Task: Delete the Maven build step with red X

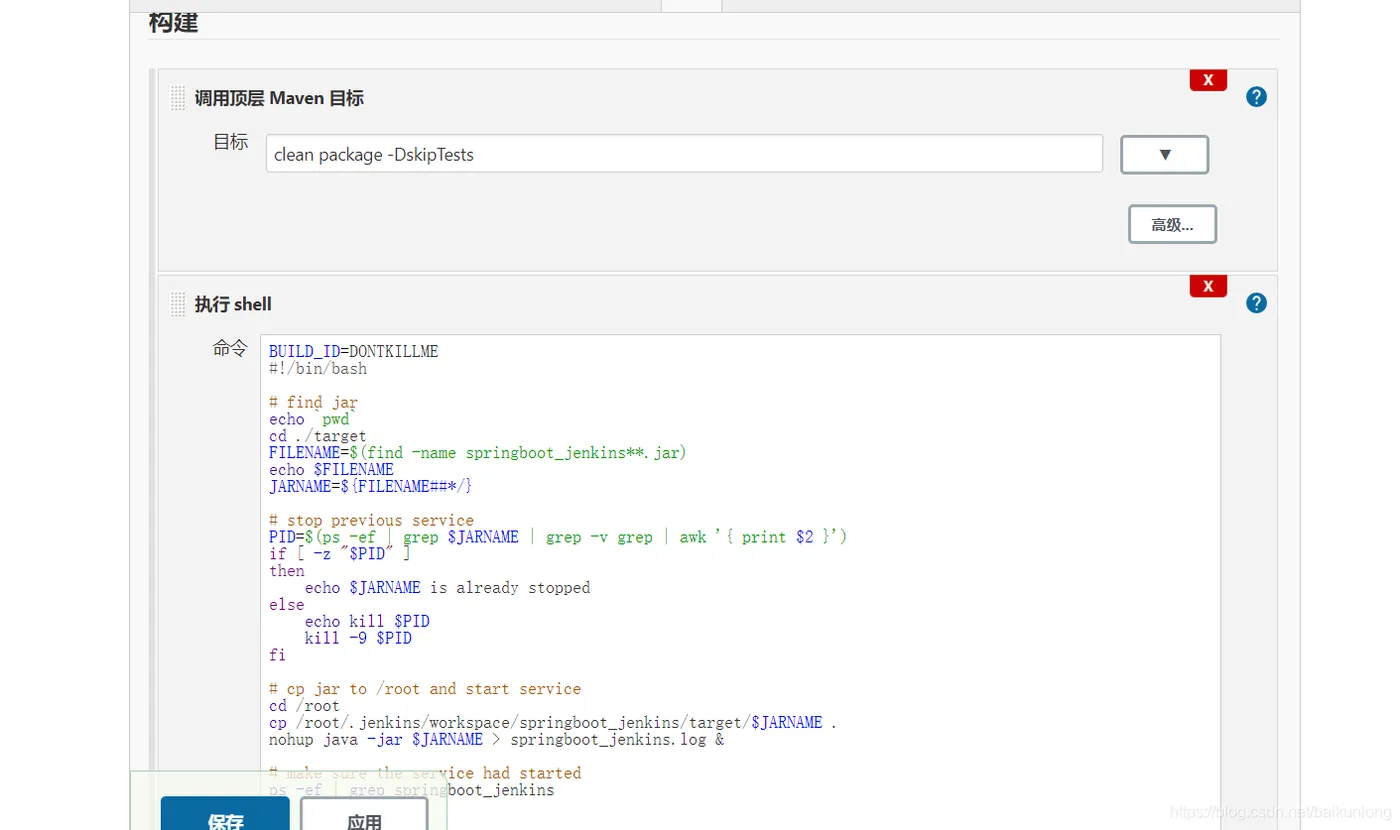Action: (x=1208, y=80)
